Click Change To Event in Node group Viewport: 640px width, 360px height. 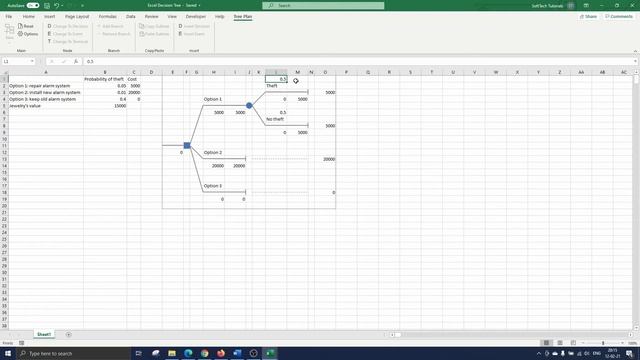pyautogui.click(x=65, y=34)
